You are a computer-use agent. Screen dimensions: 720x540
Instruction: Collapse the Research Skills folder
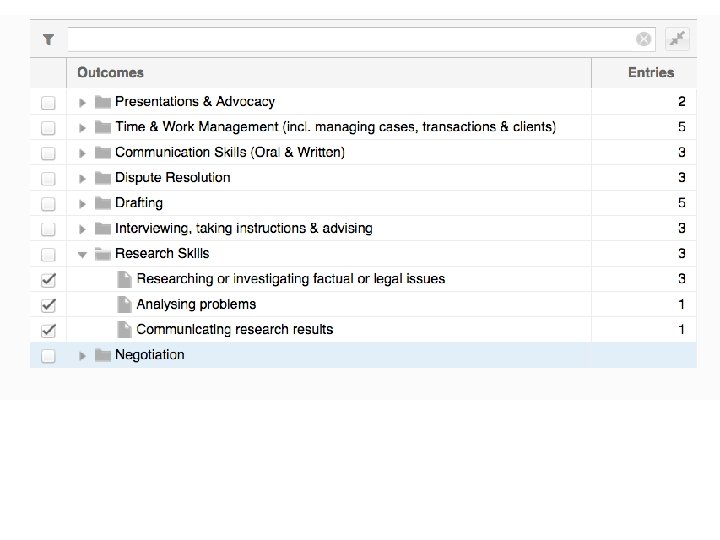(x=83, y=254)
